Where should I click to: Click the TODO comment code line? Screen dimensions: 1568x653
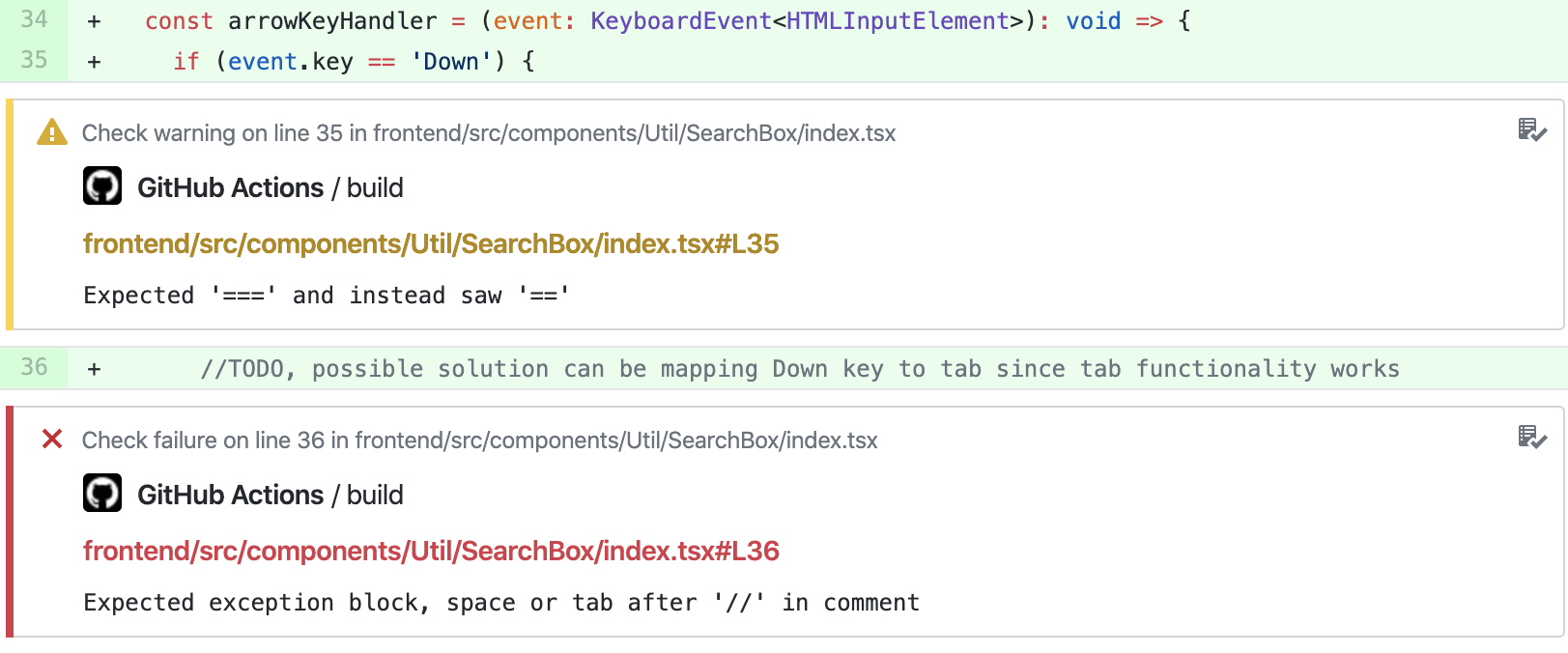coord(800,369)
